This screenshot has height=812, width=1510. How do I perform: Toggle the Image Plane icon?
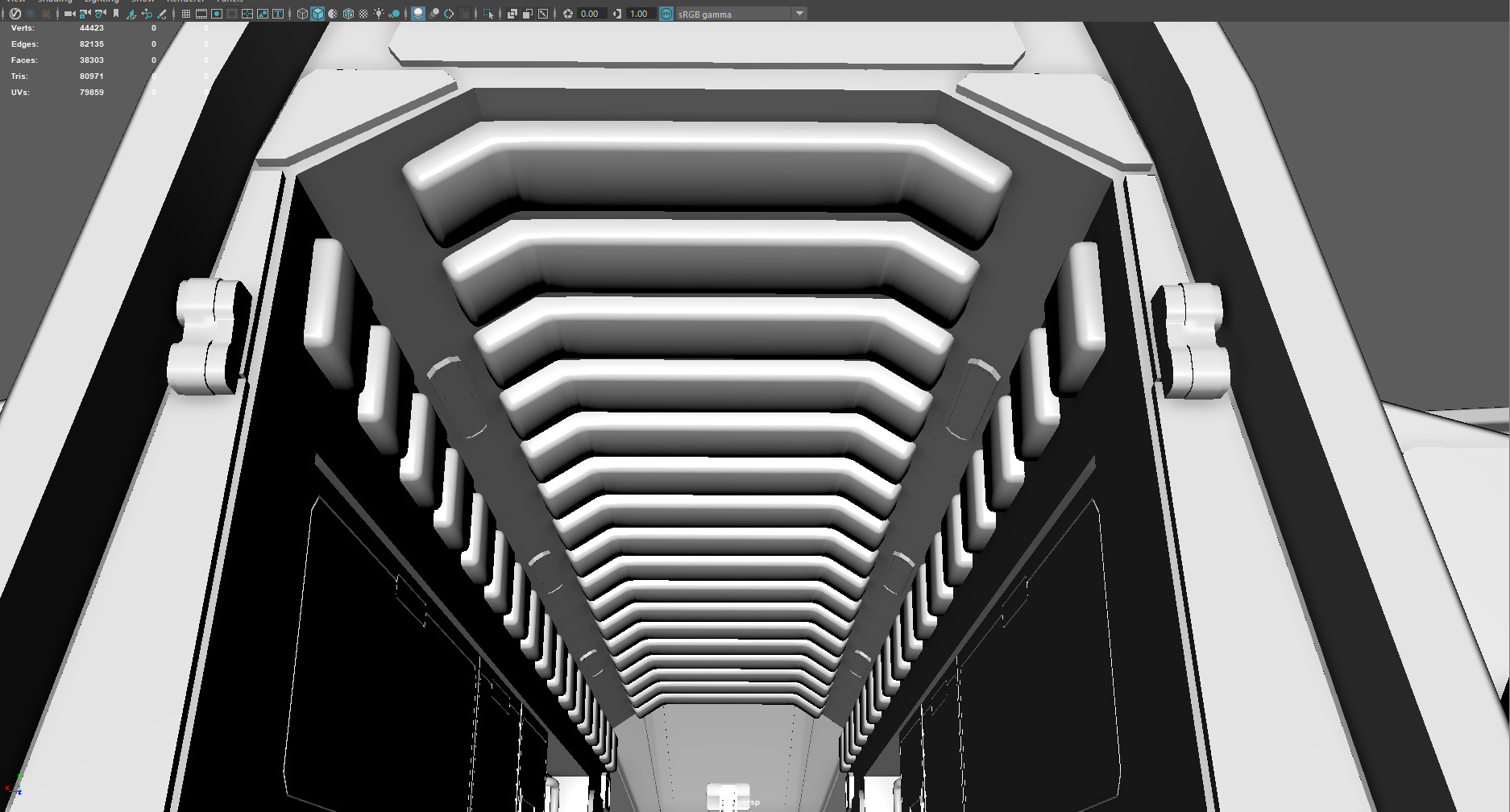(131, 14)
